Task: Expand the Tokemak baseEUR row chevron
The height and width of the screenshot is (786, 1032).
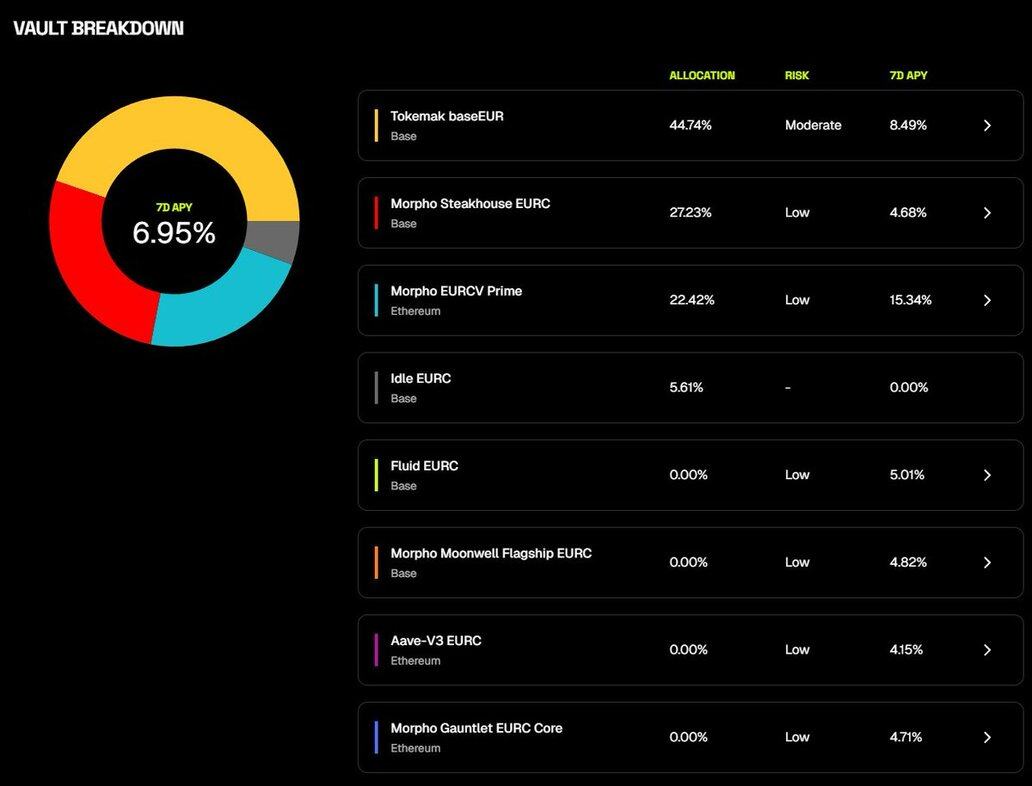Action: [987, 126]
